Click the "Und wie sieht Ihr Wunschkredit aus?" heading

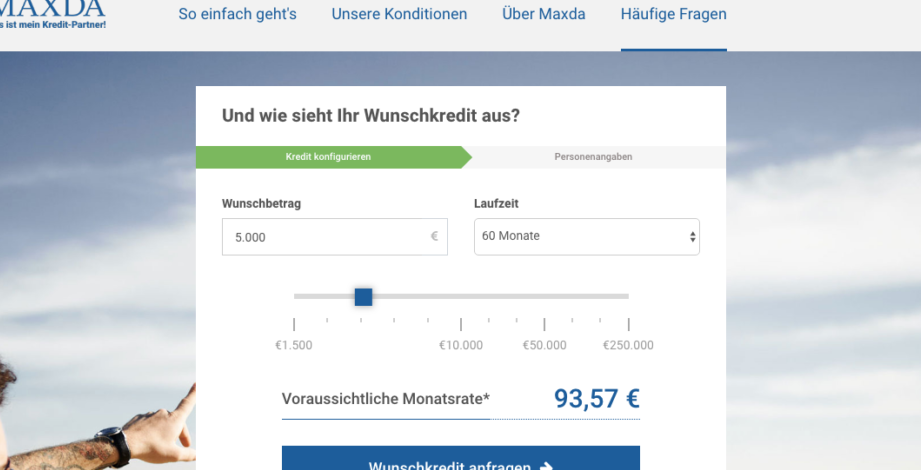370,115
